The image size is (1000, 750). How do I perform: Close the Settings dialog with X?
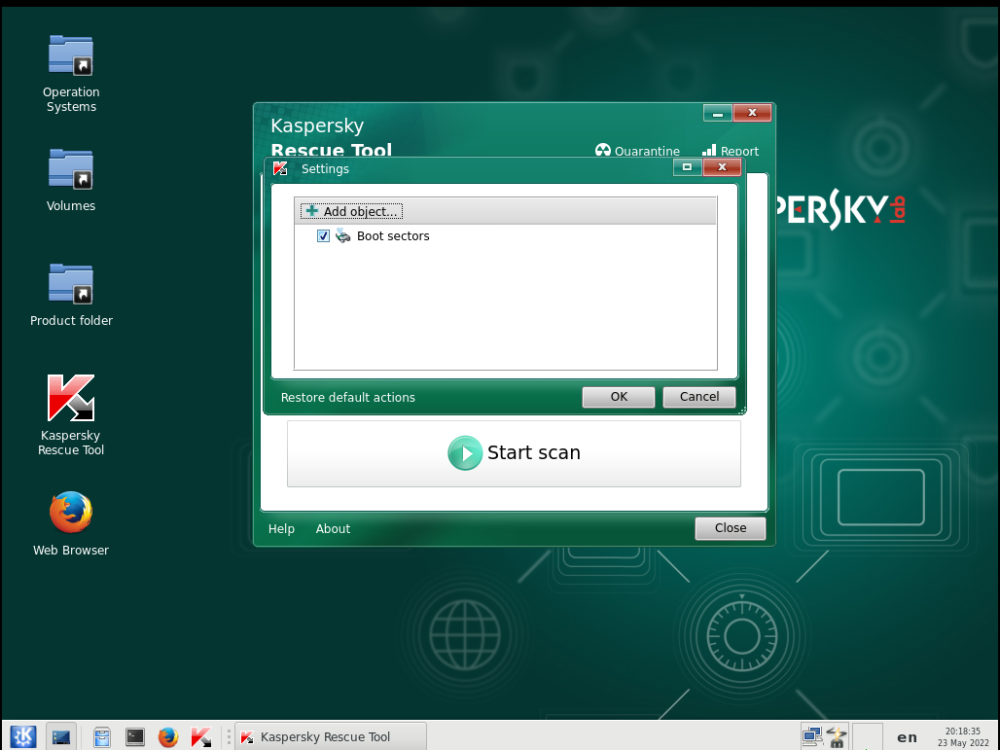pos(722,167)
